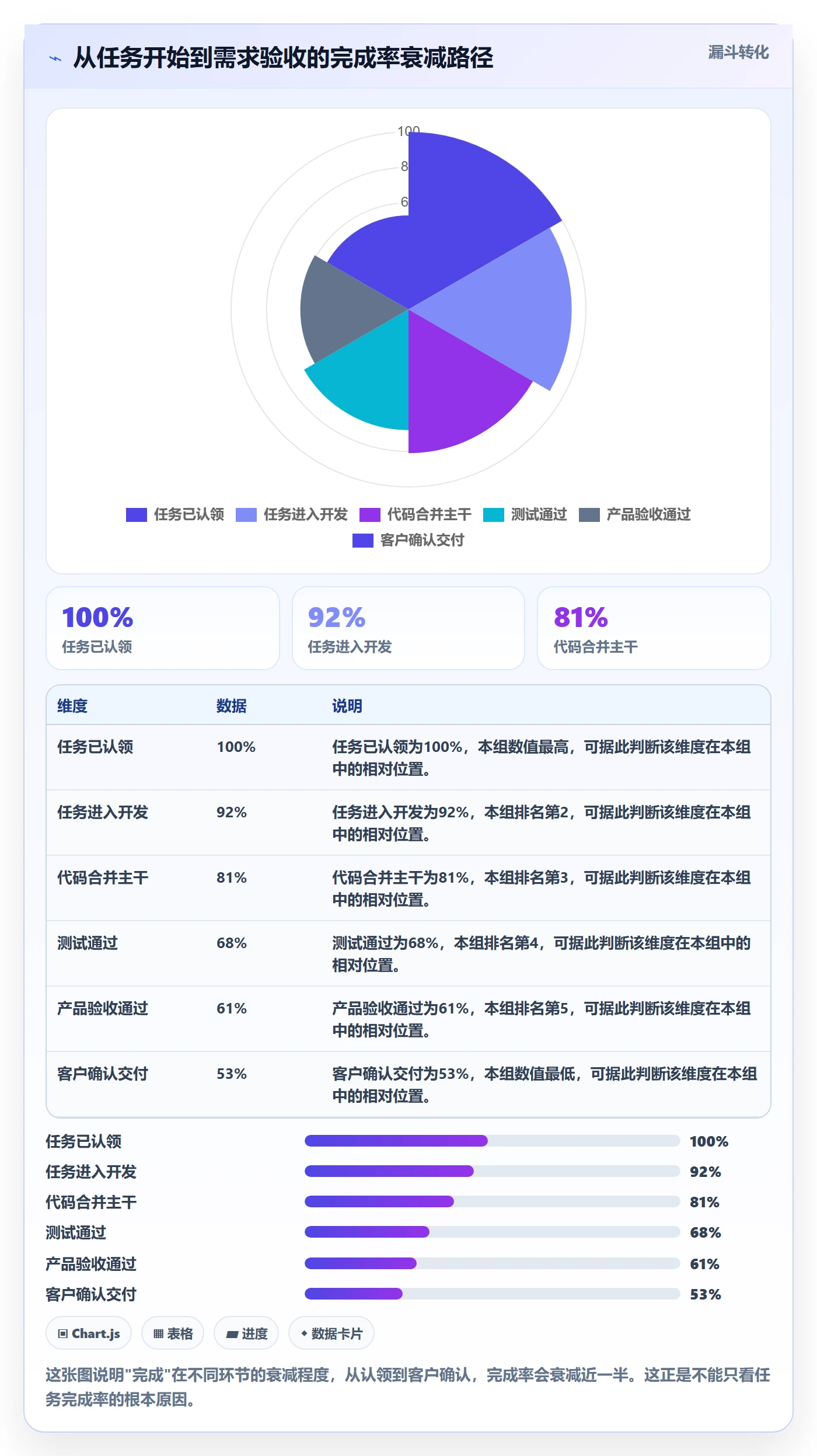
Task: Click the 任务已认领 table row name
Action: point(95,747)
